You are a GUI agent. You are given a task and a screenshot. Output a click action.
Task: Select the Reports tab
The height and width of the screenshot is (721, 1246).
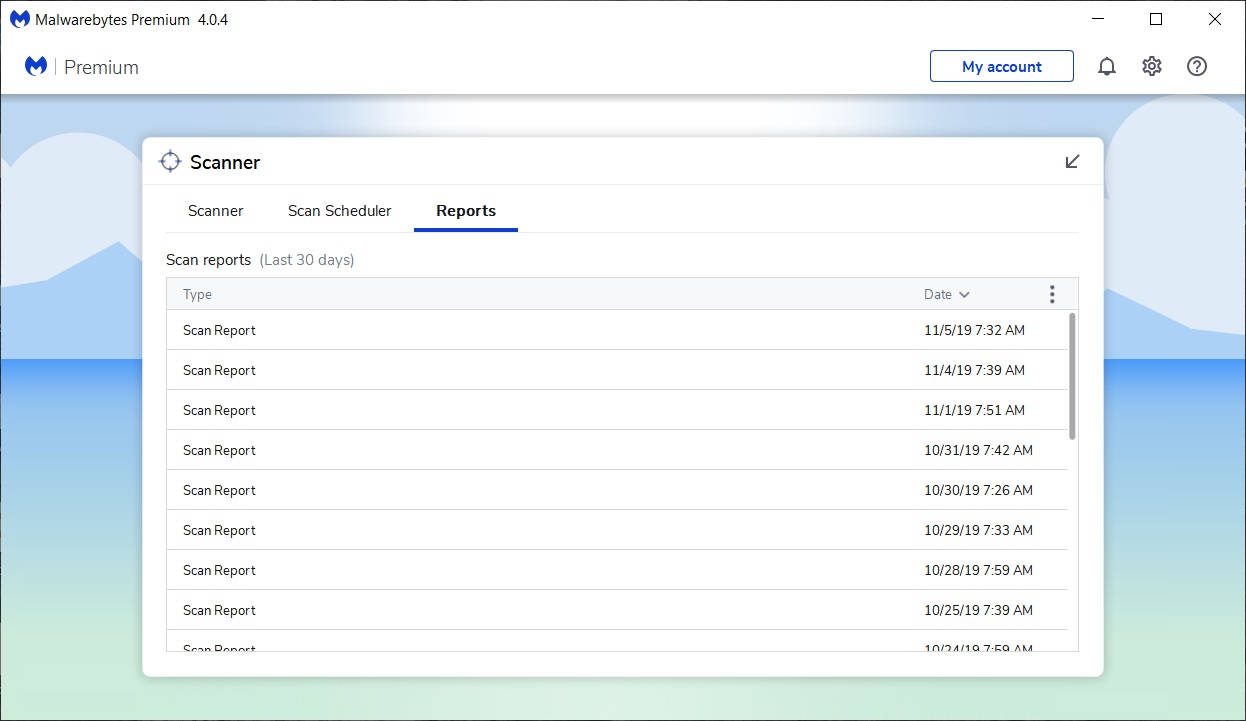(466, 211)
